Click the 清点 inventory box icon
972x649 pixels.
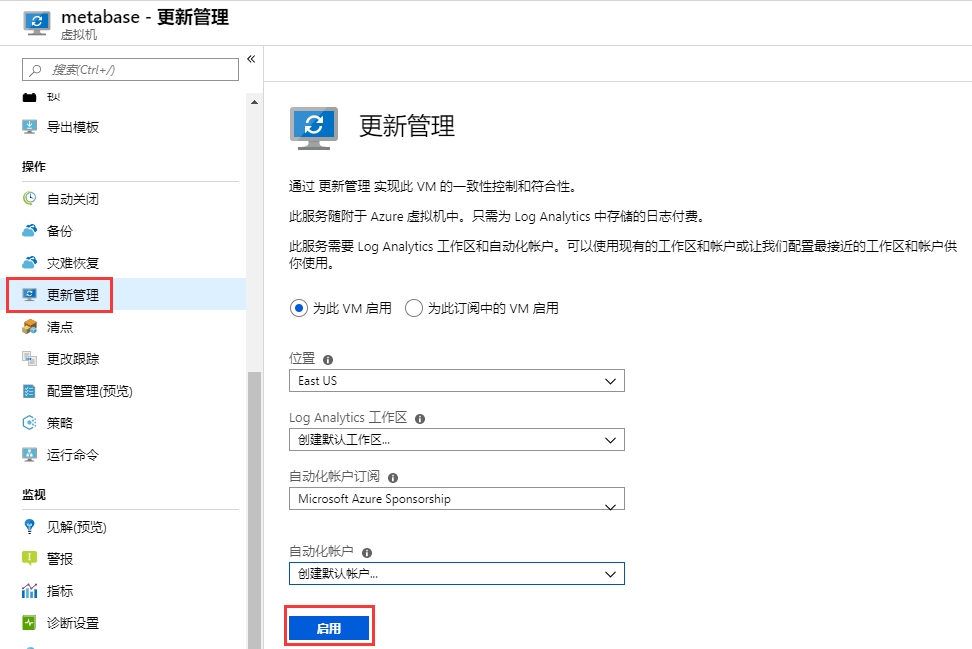[x=30, y=327]
